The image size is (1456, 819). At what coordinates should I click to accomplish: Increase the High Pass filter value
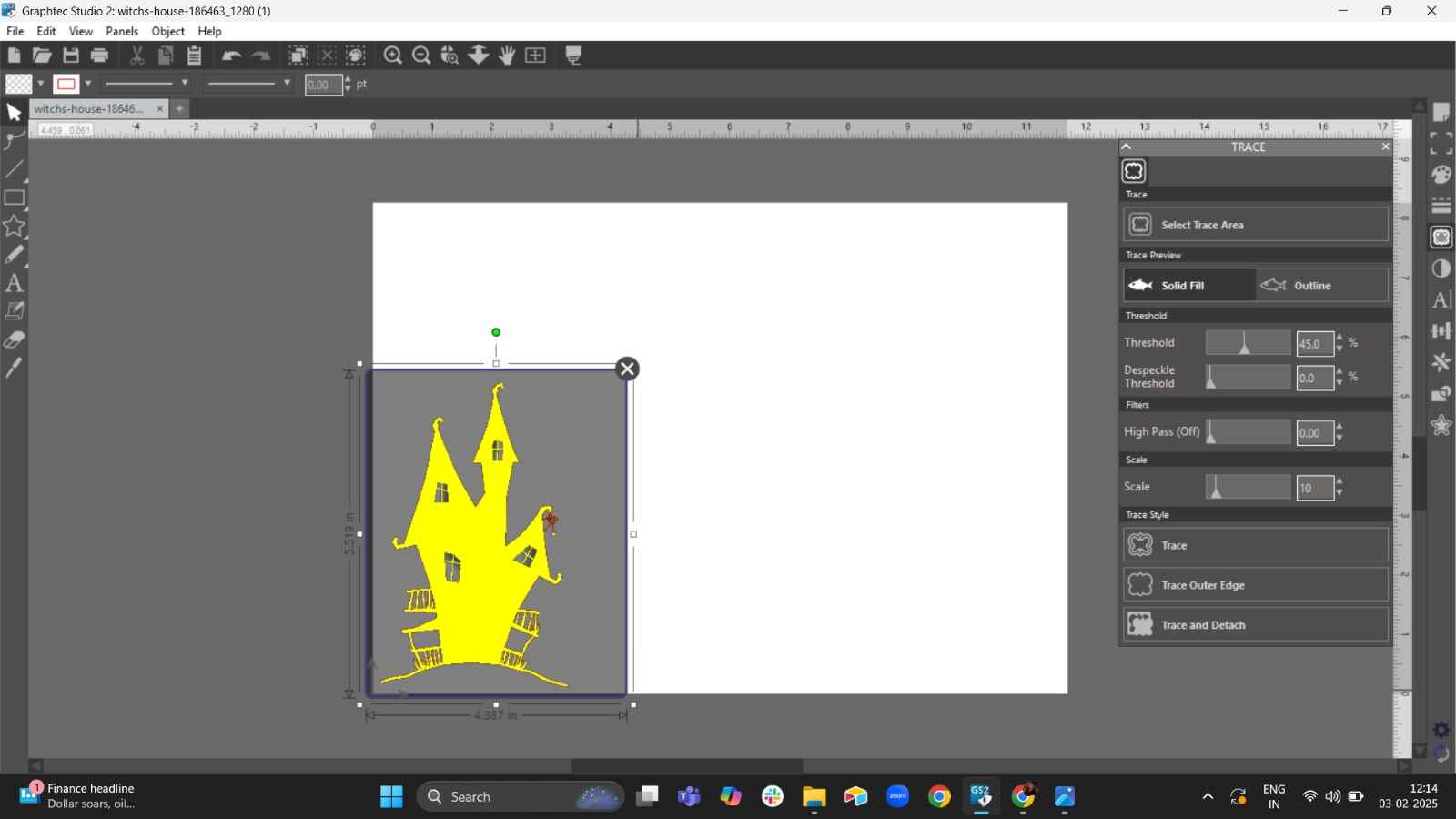click(x=1340, y=427)
